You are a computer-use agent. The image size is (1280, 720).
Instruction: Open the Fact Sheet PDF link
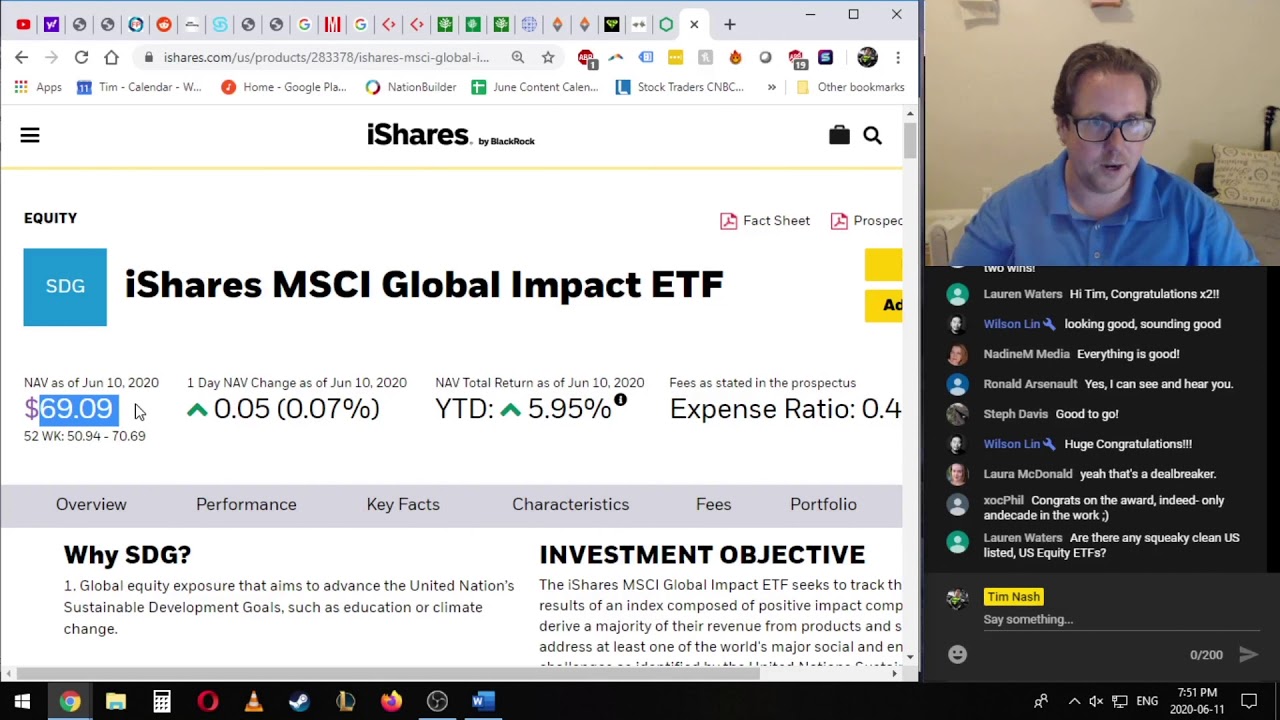tap(765, 220)
